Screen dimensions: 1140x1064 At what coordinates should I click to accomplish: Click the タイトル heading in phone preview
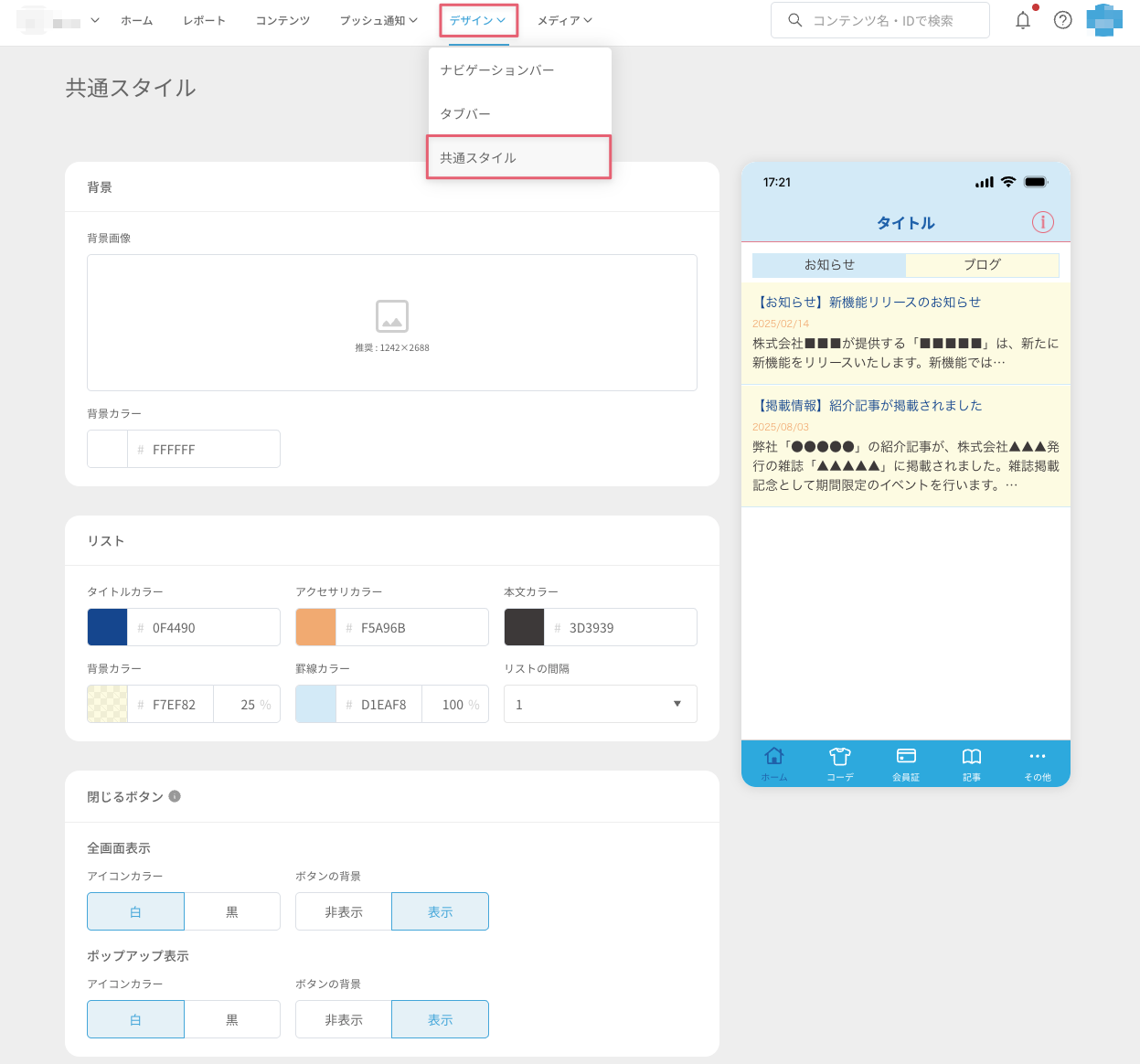point(906,222)
